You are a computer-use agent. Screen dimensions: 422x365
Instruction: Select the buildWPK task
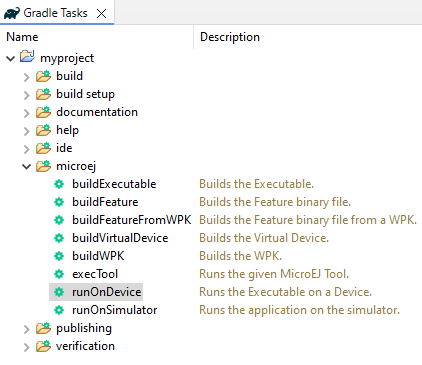point(98,256)
